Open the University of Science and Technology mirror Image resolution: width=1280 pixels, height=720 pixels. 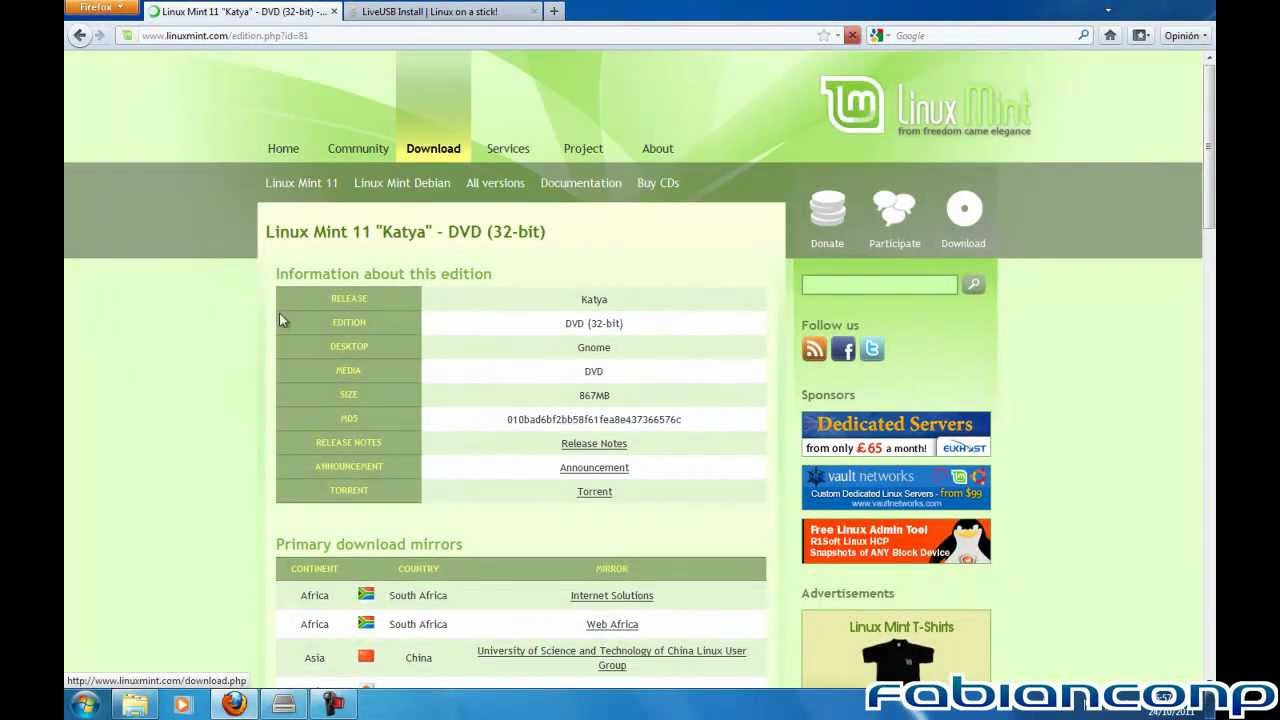(612, 658)
